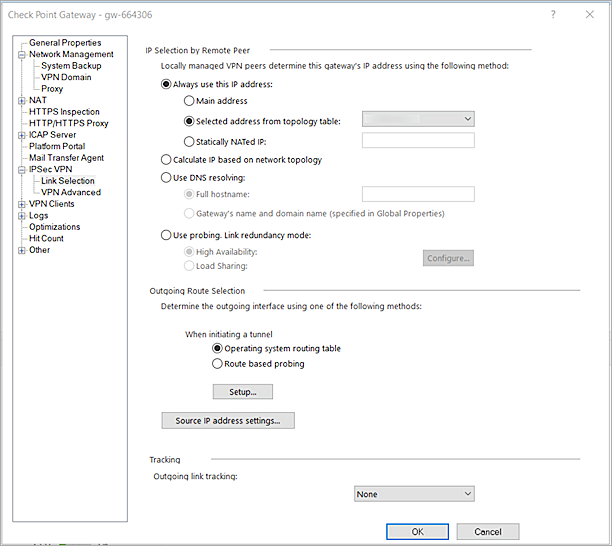This screenshot has height=546, width=612.
Task: Open General Properties in the tree
Action: coord(65,43)
